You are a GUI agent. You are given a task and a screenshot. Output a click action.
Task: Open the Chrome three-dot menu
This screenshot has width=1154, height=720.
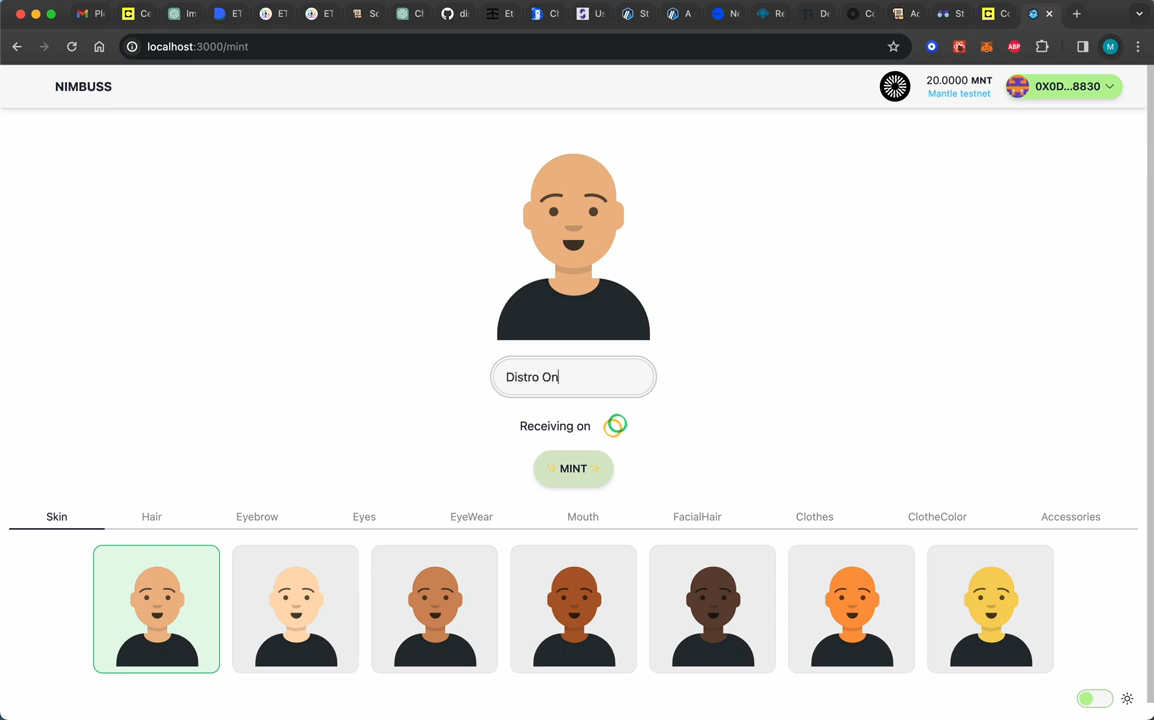[1138, 46]
